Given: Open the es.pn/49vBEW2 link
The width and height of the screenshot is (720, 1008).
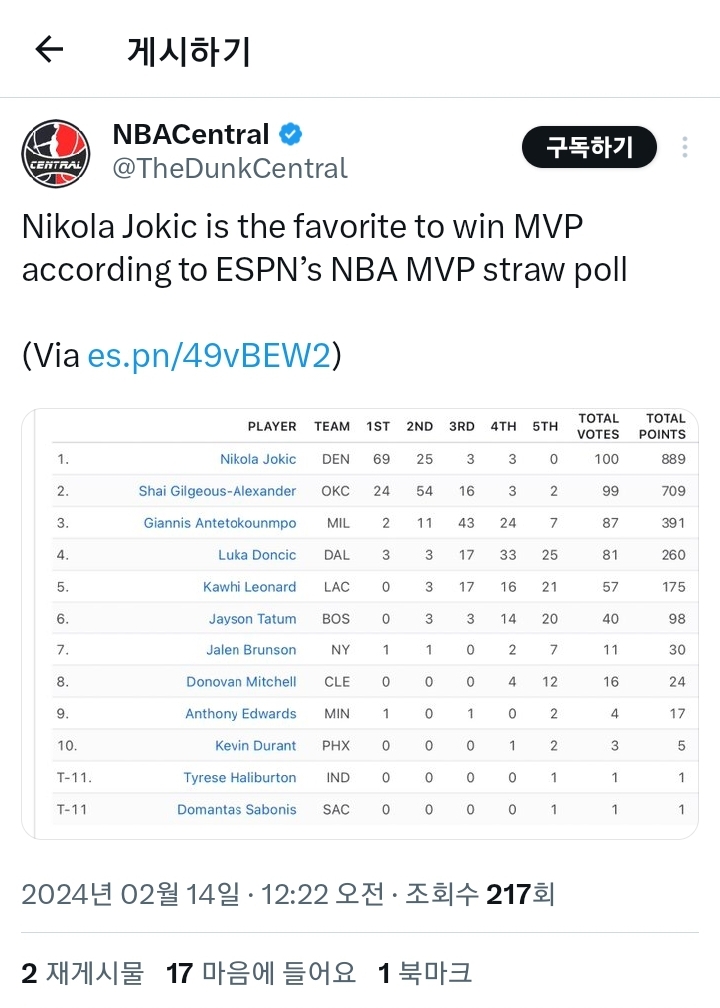Looking at the screenshot, I should (208, 355).
